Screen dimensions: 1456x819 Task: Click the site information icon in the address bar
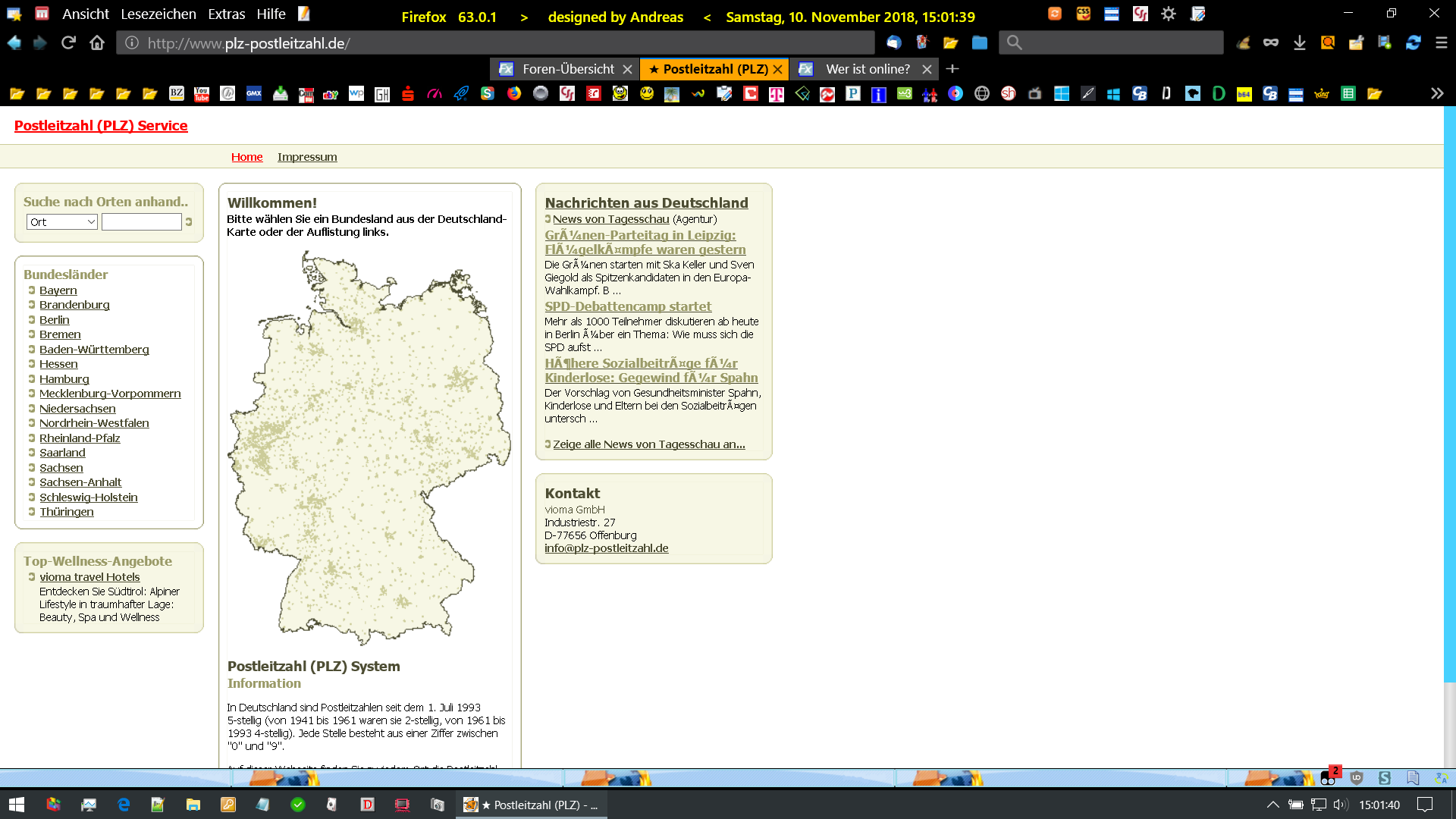point(132,43)
